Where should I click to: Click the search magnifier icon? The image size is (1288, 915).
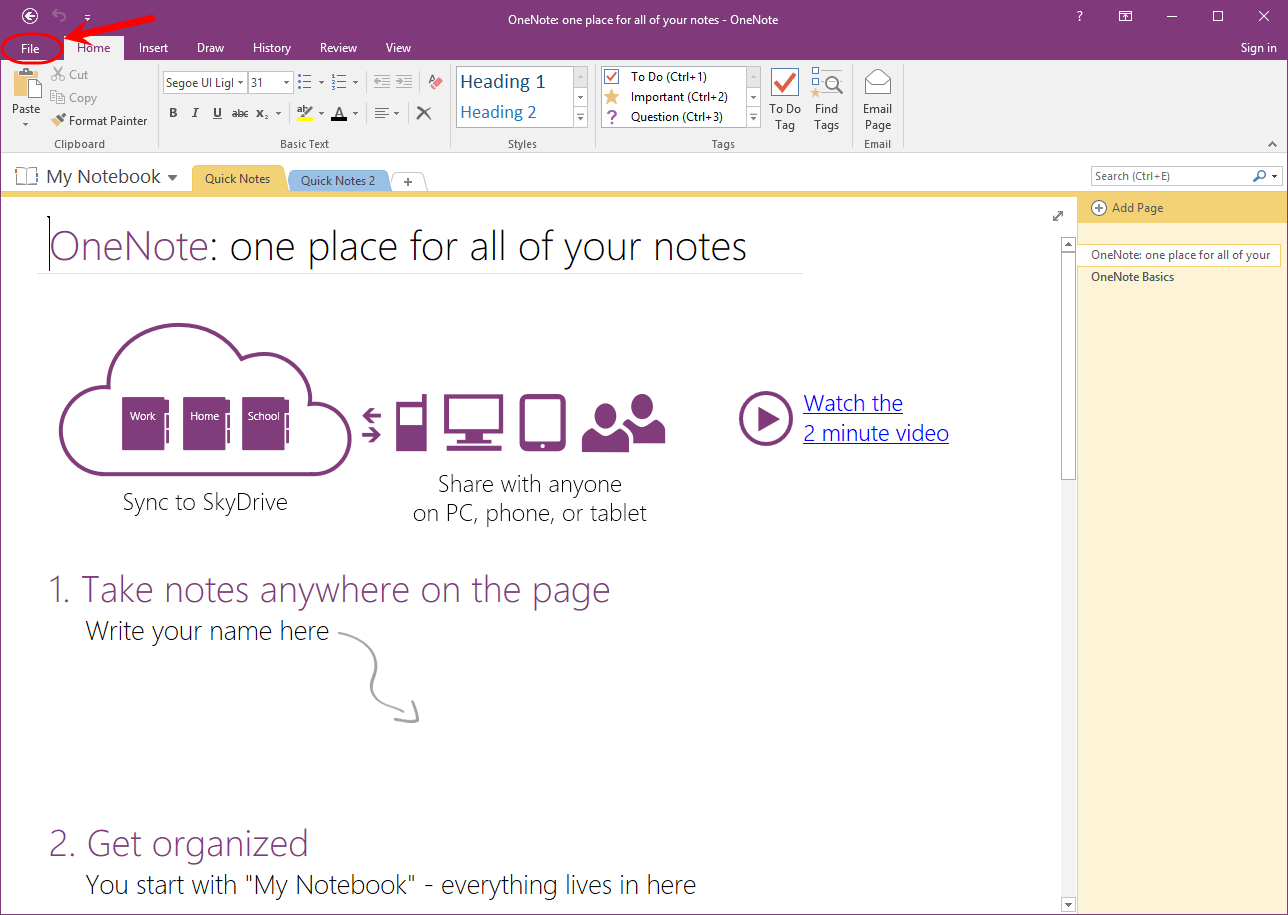(x=1259, y=176)
